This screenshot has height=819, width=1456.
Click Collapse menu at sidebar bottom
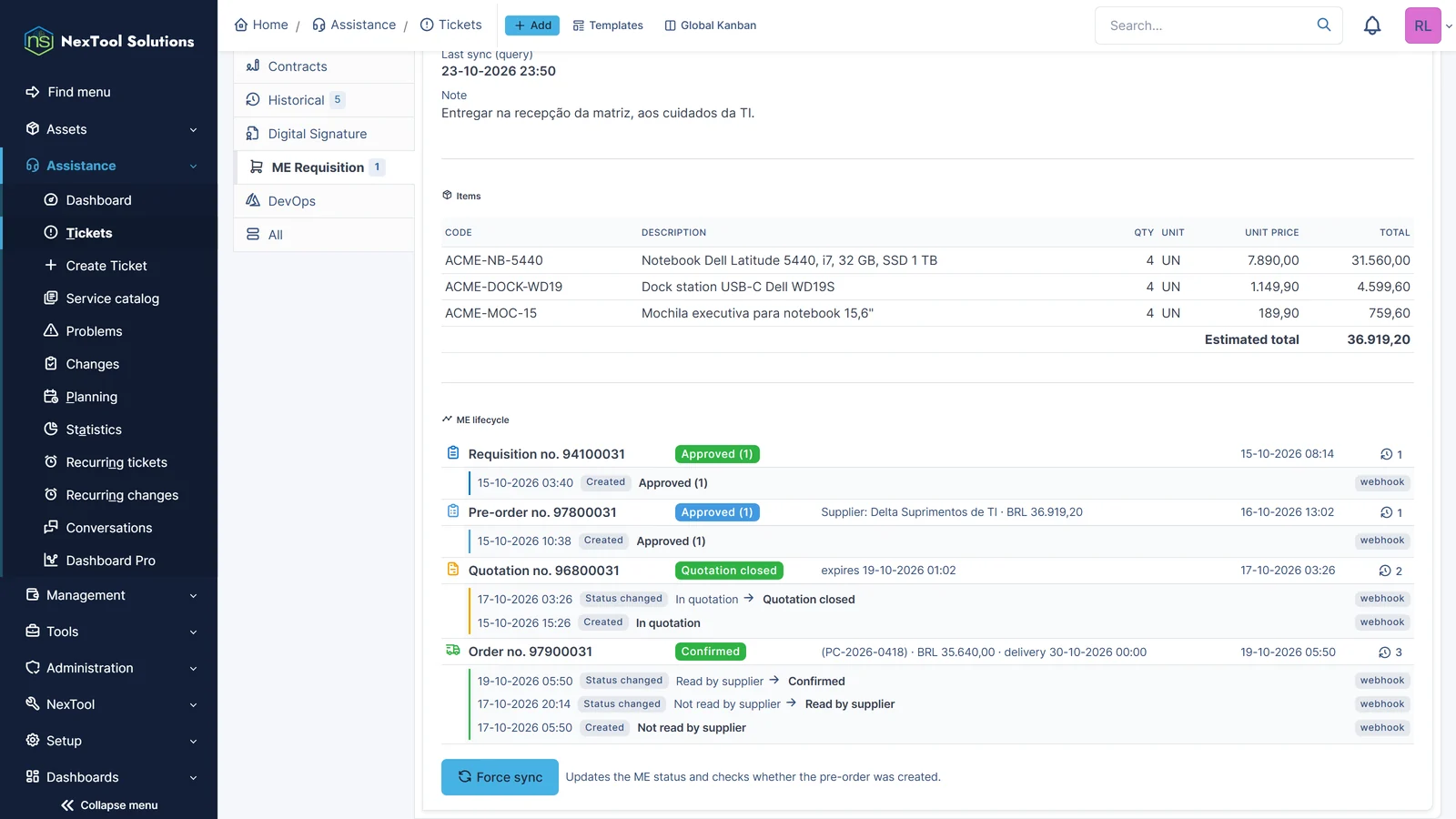click(x=109, y=805)
